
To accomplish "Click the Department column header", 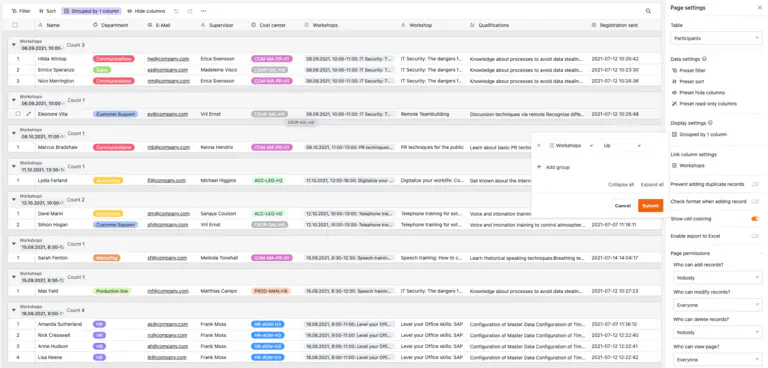I will (x=115, y=25).
